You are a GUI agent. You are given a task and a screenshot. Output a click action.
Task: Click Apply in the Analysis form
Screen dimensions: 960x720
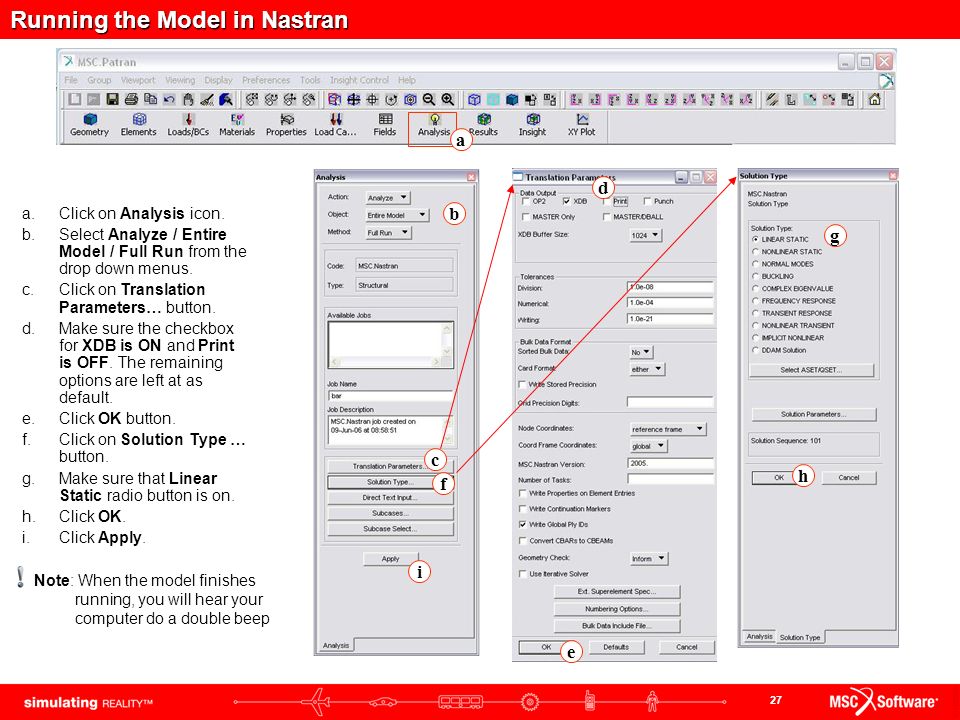tap(391, 558)
